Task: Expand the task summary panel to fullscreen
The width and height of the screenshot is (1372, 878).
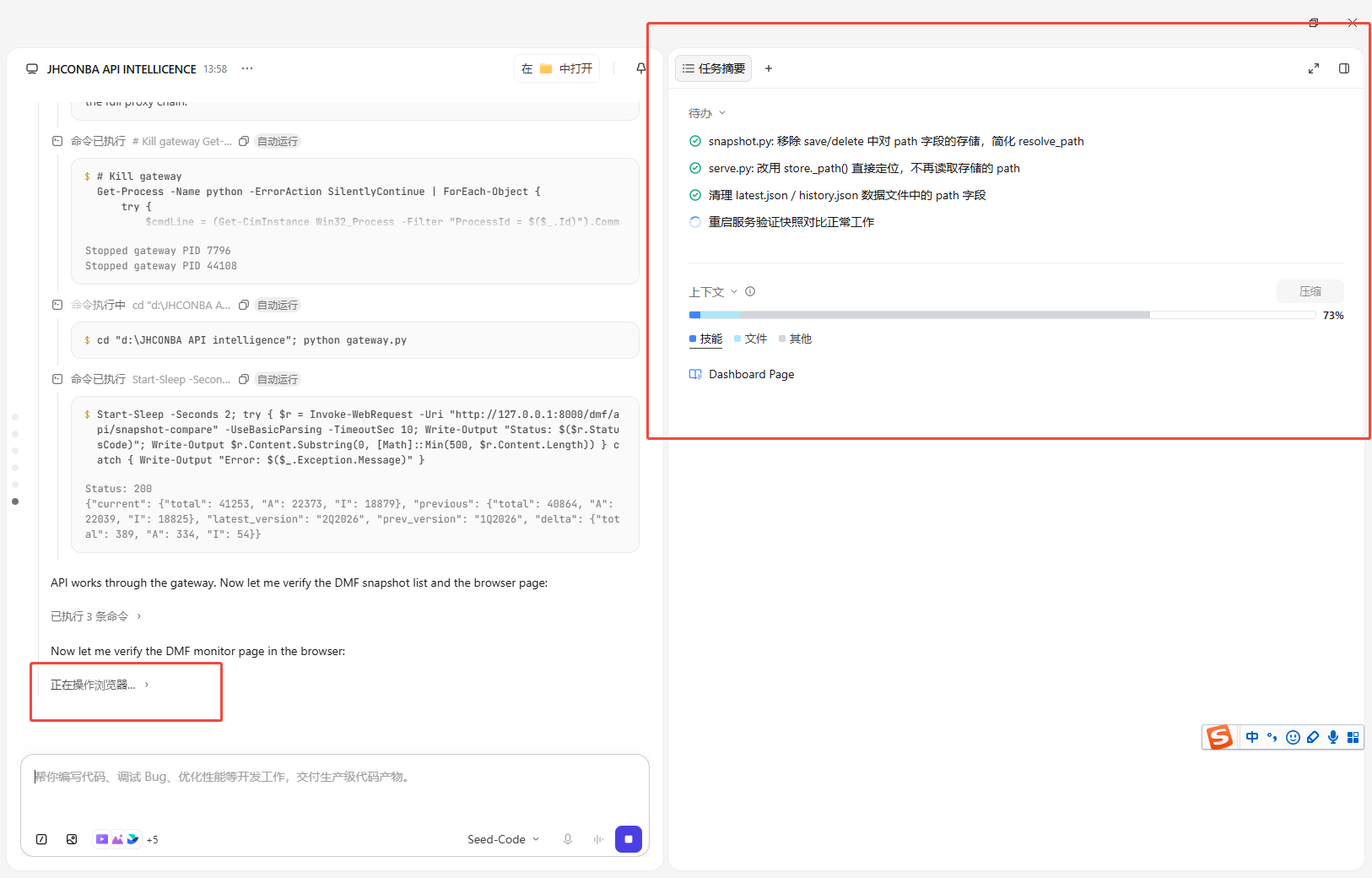Action: [x=1314, y=68]
